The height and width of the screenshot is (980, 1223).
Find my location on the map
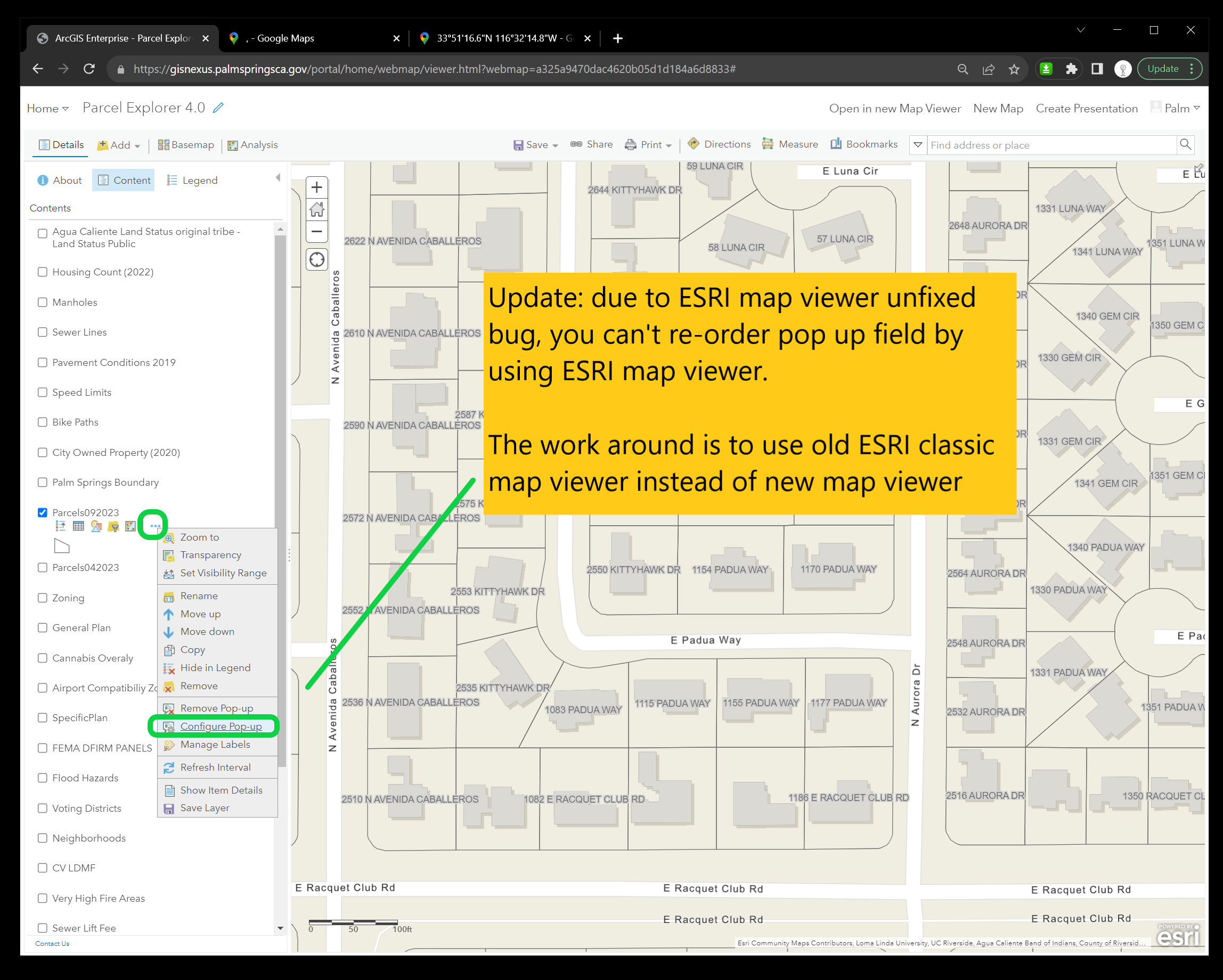click(x=316, y=260)
